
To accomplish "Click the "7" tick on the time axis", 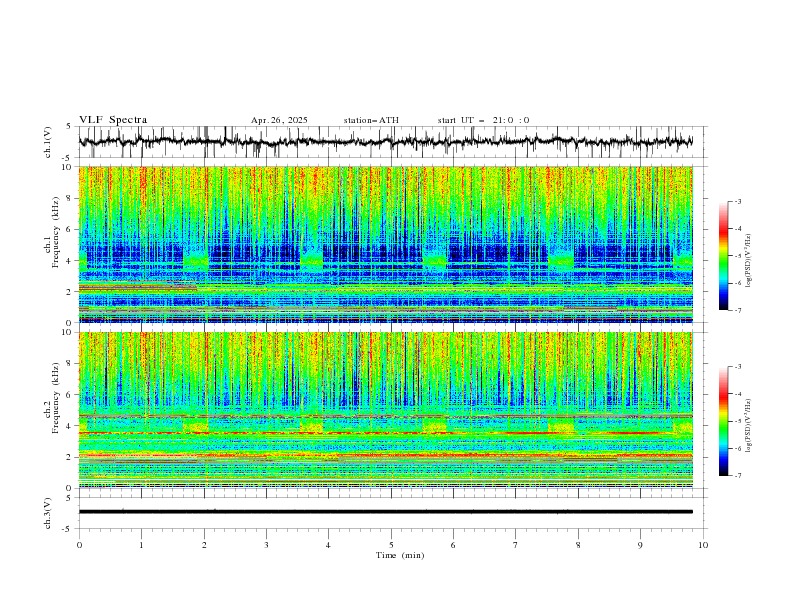I will pos(516,545).
